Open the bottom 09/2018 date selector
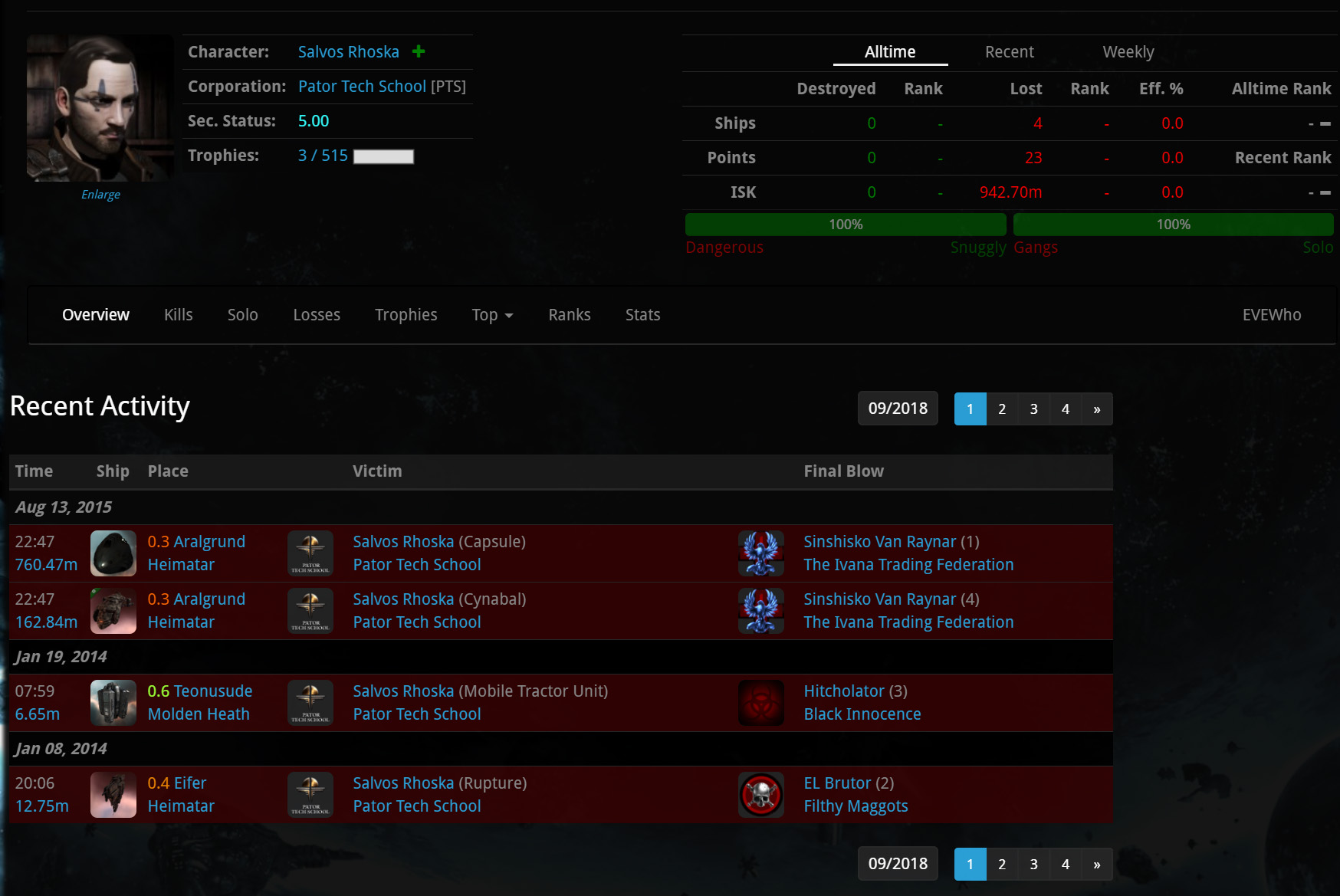The height and width of the screenshot is (896, 1340). (x=898, y=864)
